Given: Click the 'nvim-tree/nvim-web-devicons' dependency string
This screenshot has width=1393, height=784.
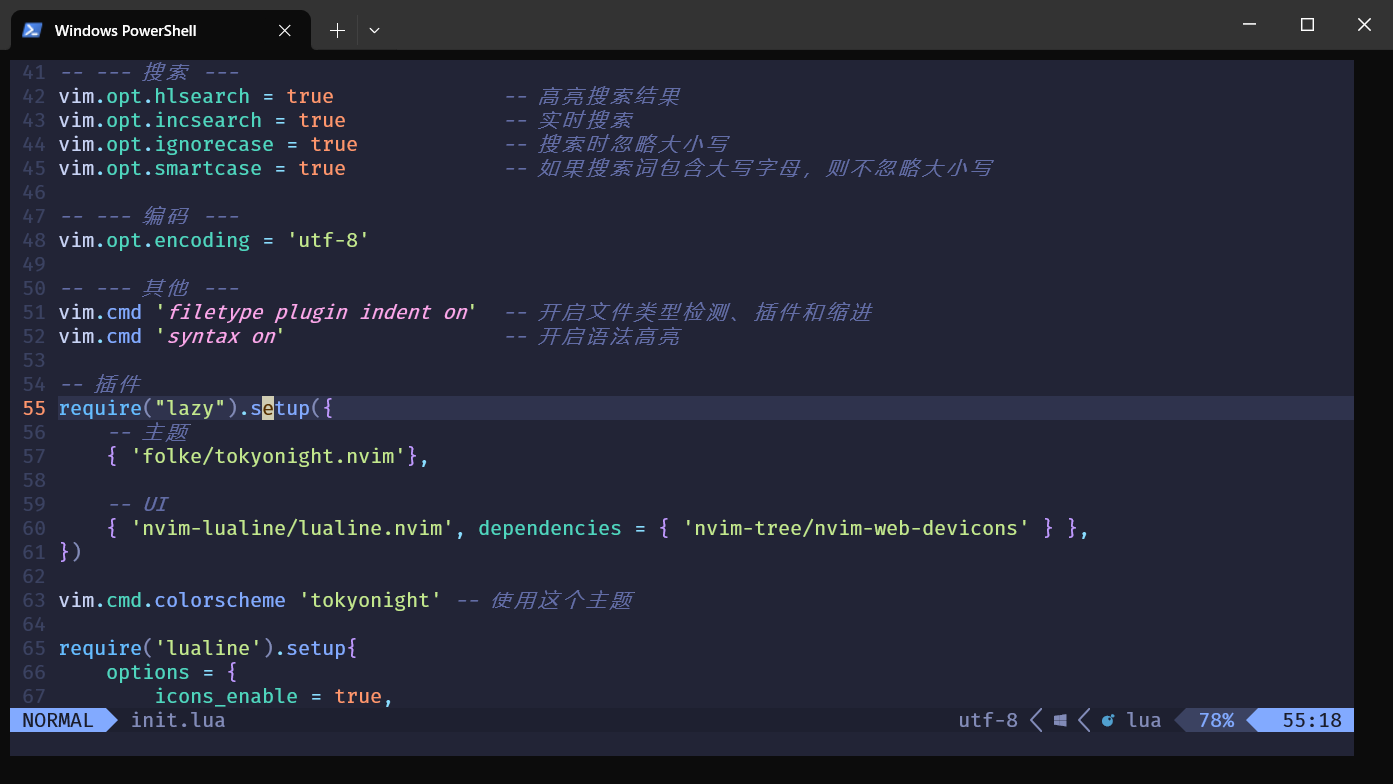Looking at the screenshot, I should tap(856, 528).
